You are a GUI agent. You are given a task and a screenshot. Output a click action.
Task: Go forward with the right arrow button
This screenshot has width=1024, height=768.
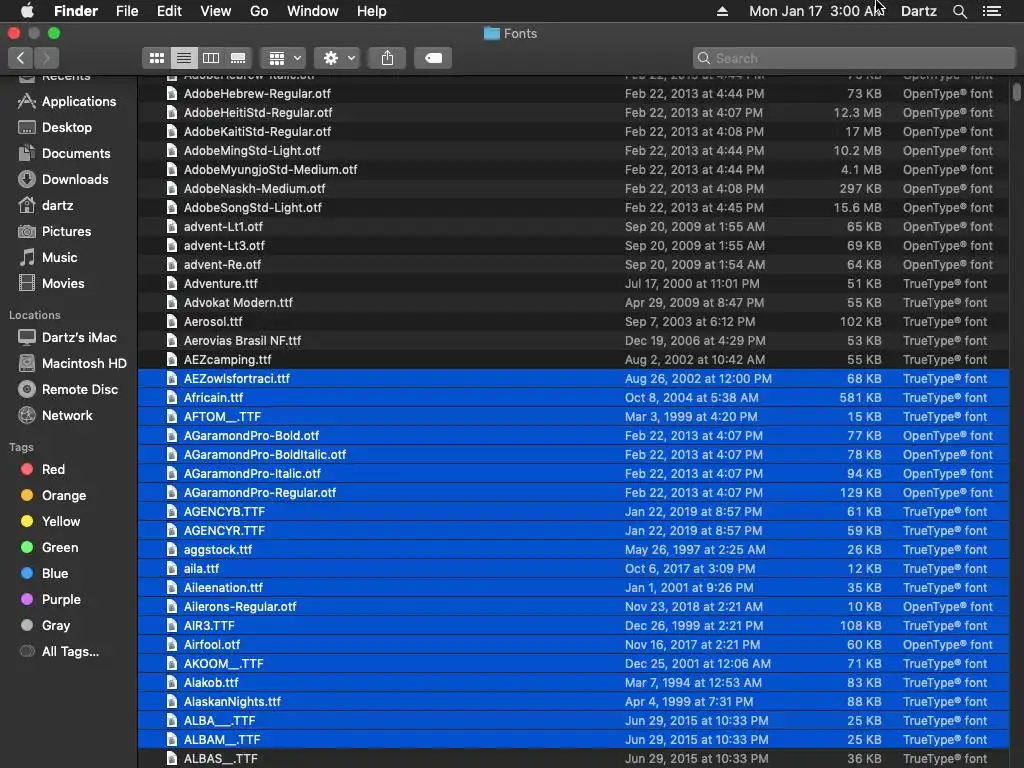pos(46,58)
